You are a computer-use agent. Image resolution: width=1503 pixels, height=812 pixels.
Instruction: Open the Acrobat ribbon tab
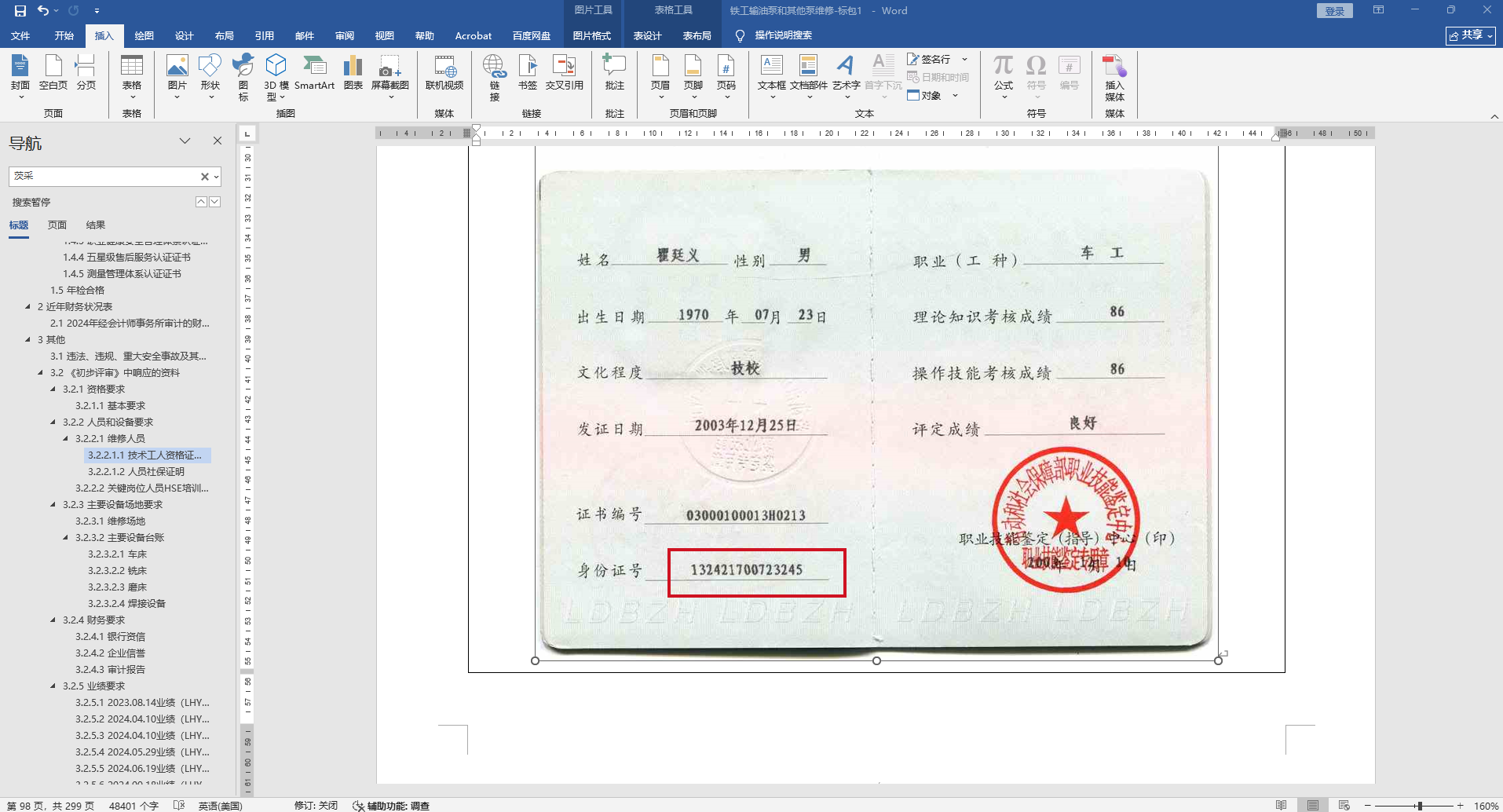474,35
